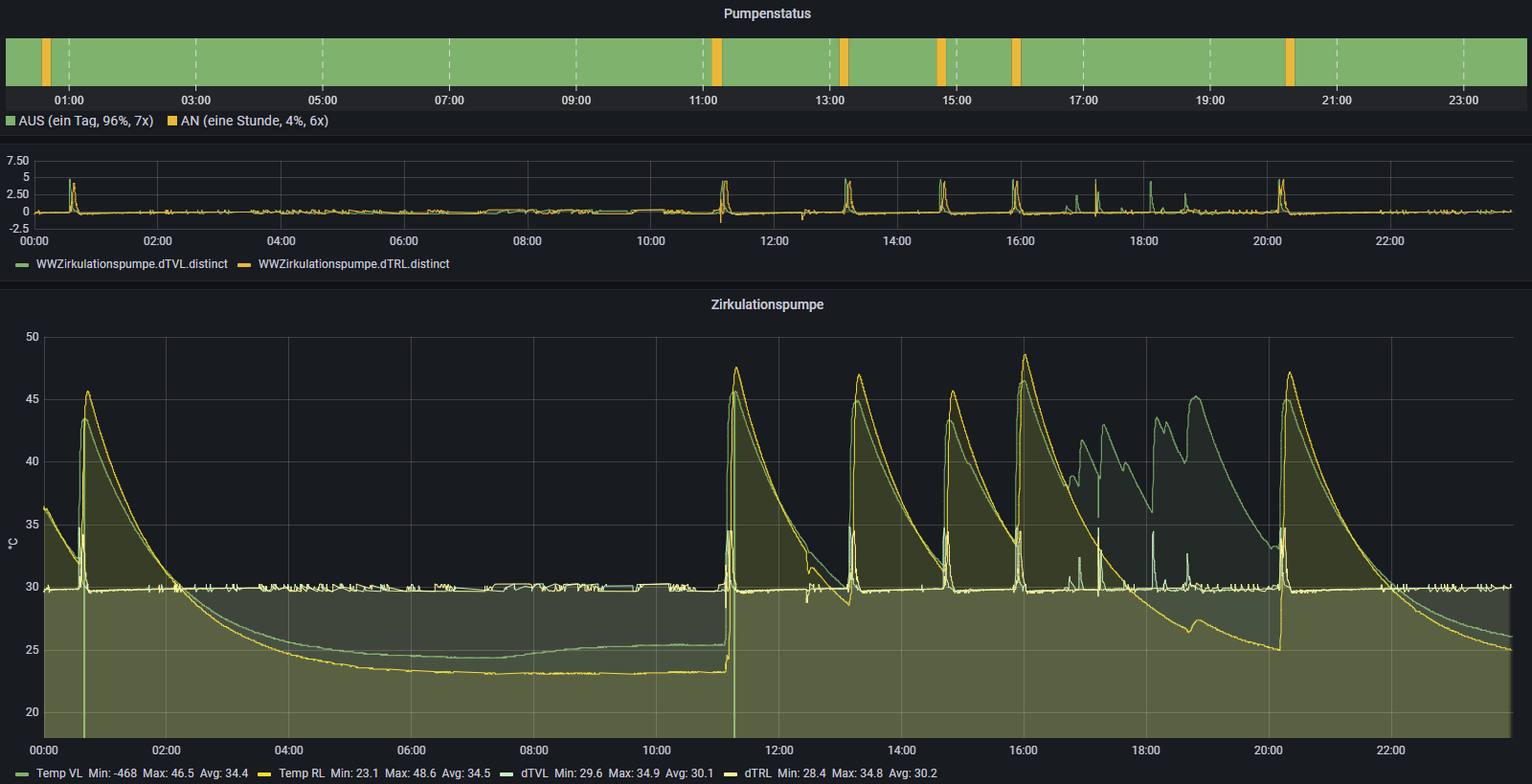
Task: Click the °C axis unit label
Action: tap(12, 543)
